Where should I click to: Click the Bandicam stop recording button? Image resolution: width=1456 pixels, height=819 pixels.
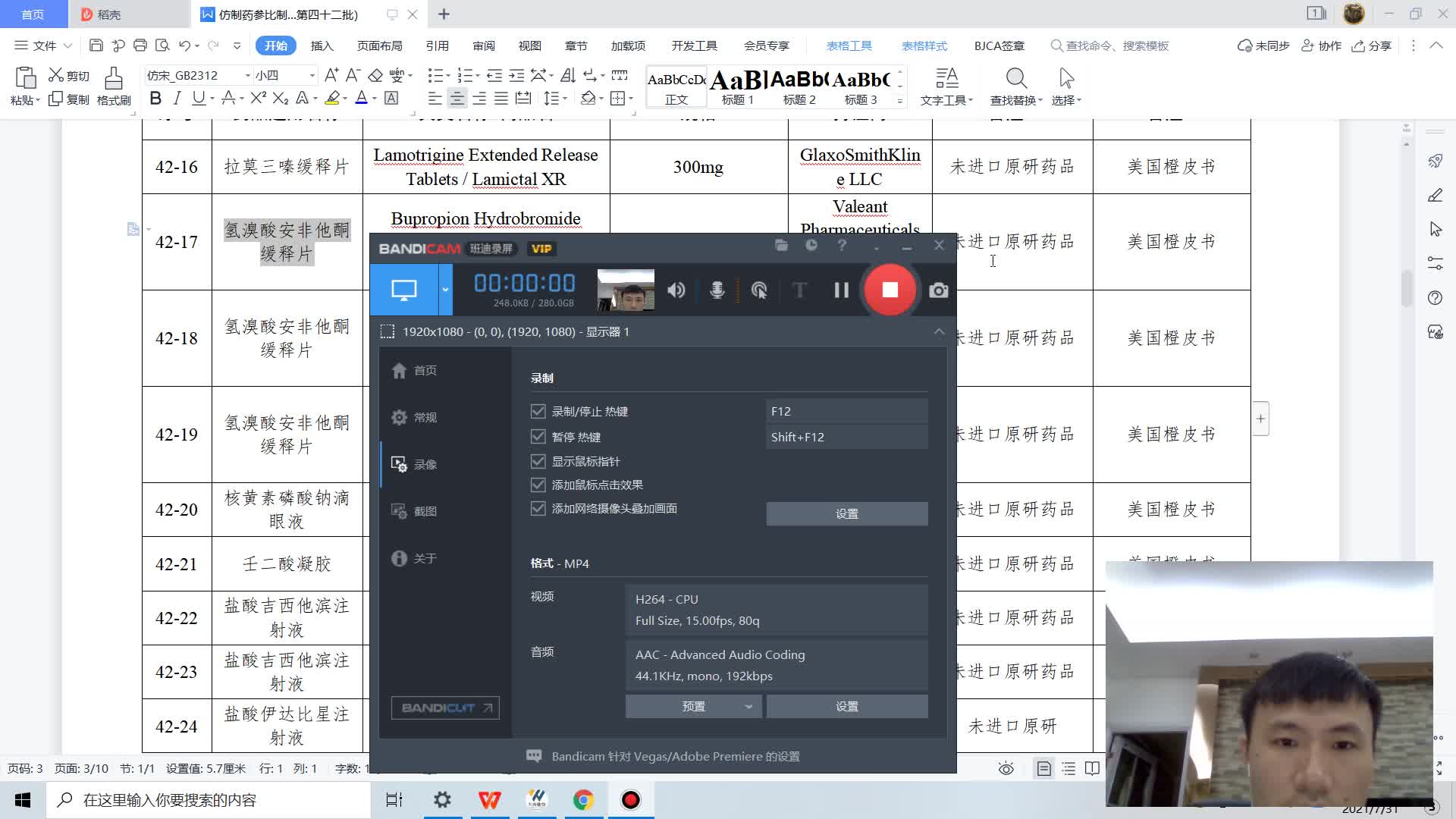tap(890, 290)
